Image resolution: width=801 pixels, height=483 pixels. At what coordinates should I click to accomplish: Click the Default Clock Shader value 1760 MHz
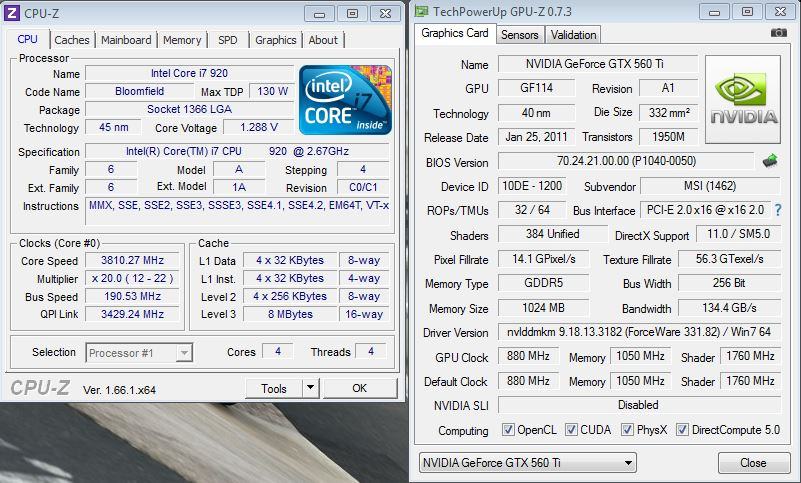pos(750,381)
